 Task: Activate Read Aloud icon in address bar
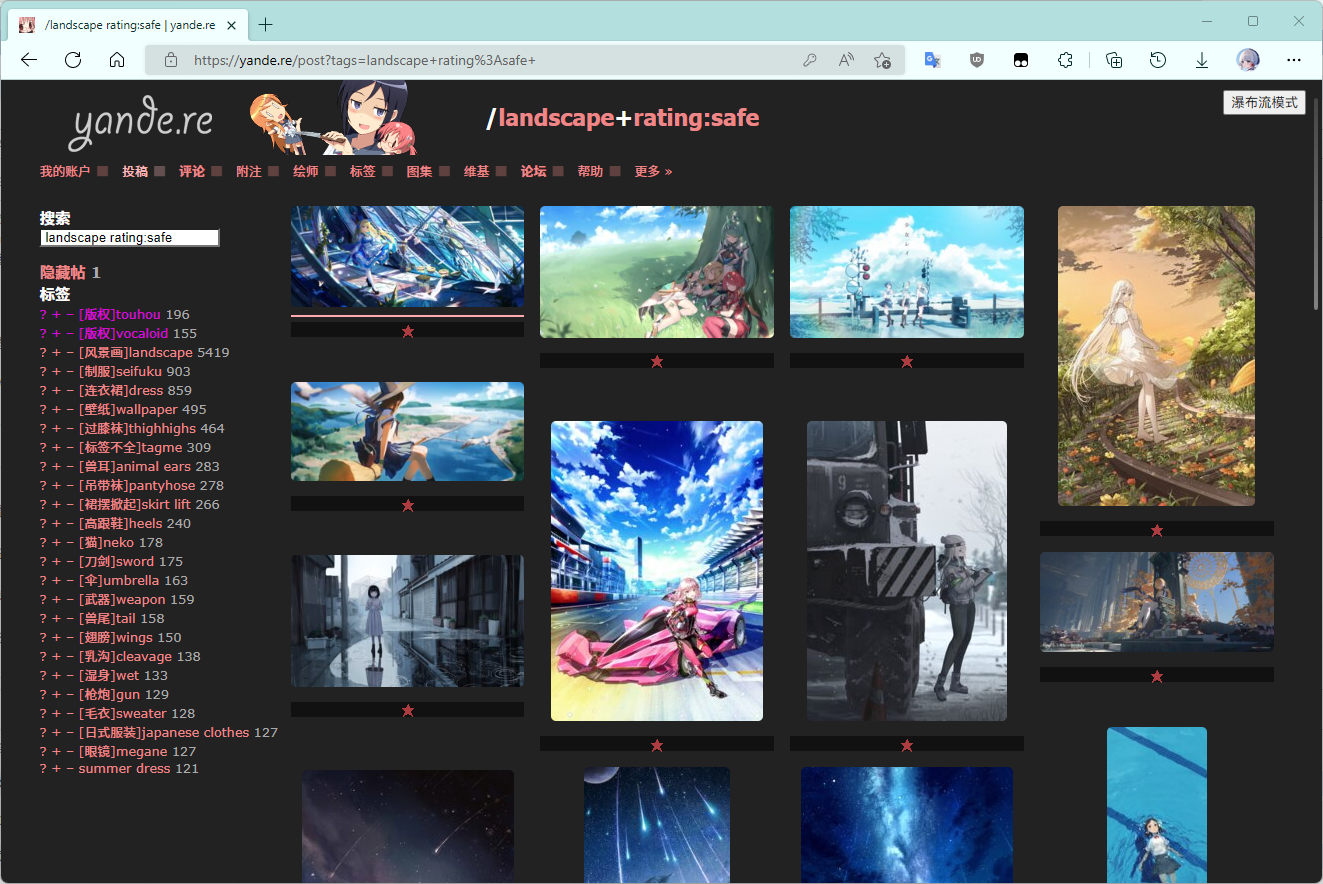click(x=846, y=60)
